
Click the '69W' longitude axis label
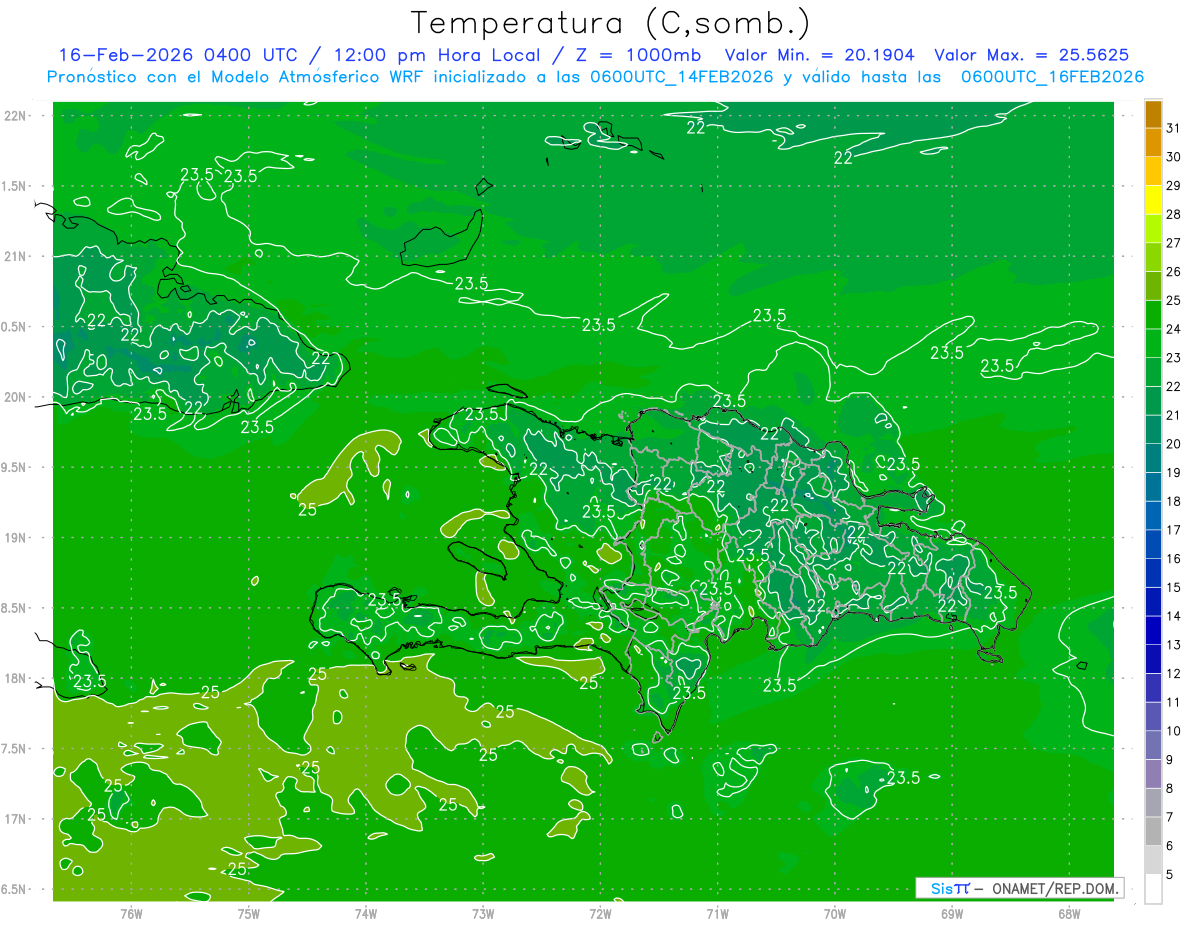(x=952, y=914)
